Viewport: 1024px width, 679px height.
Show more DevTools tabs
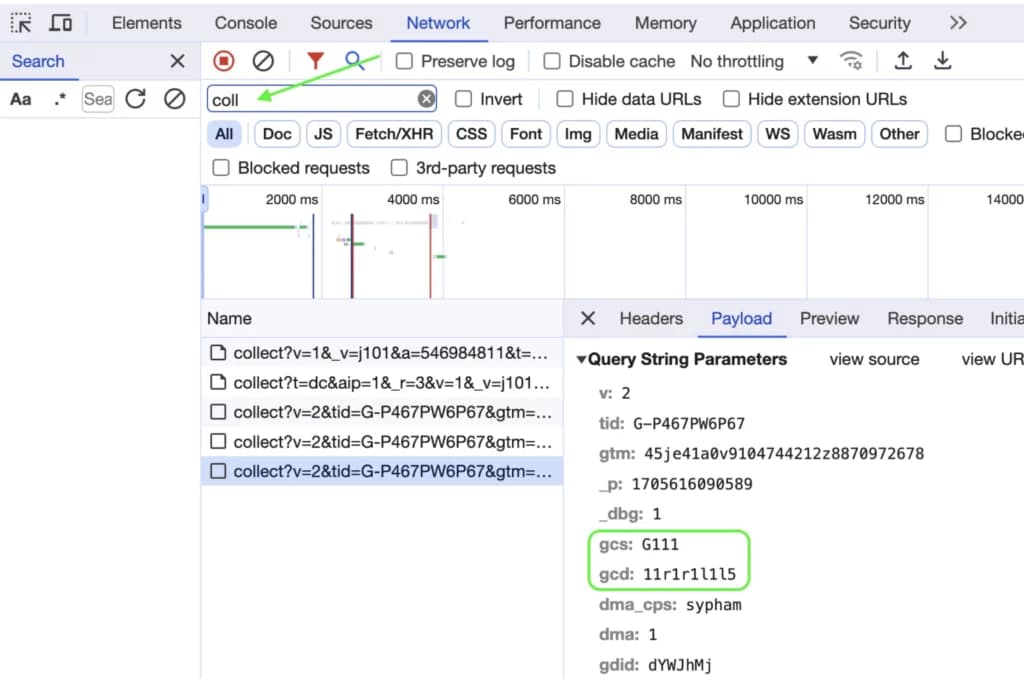pos(958,23)
